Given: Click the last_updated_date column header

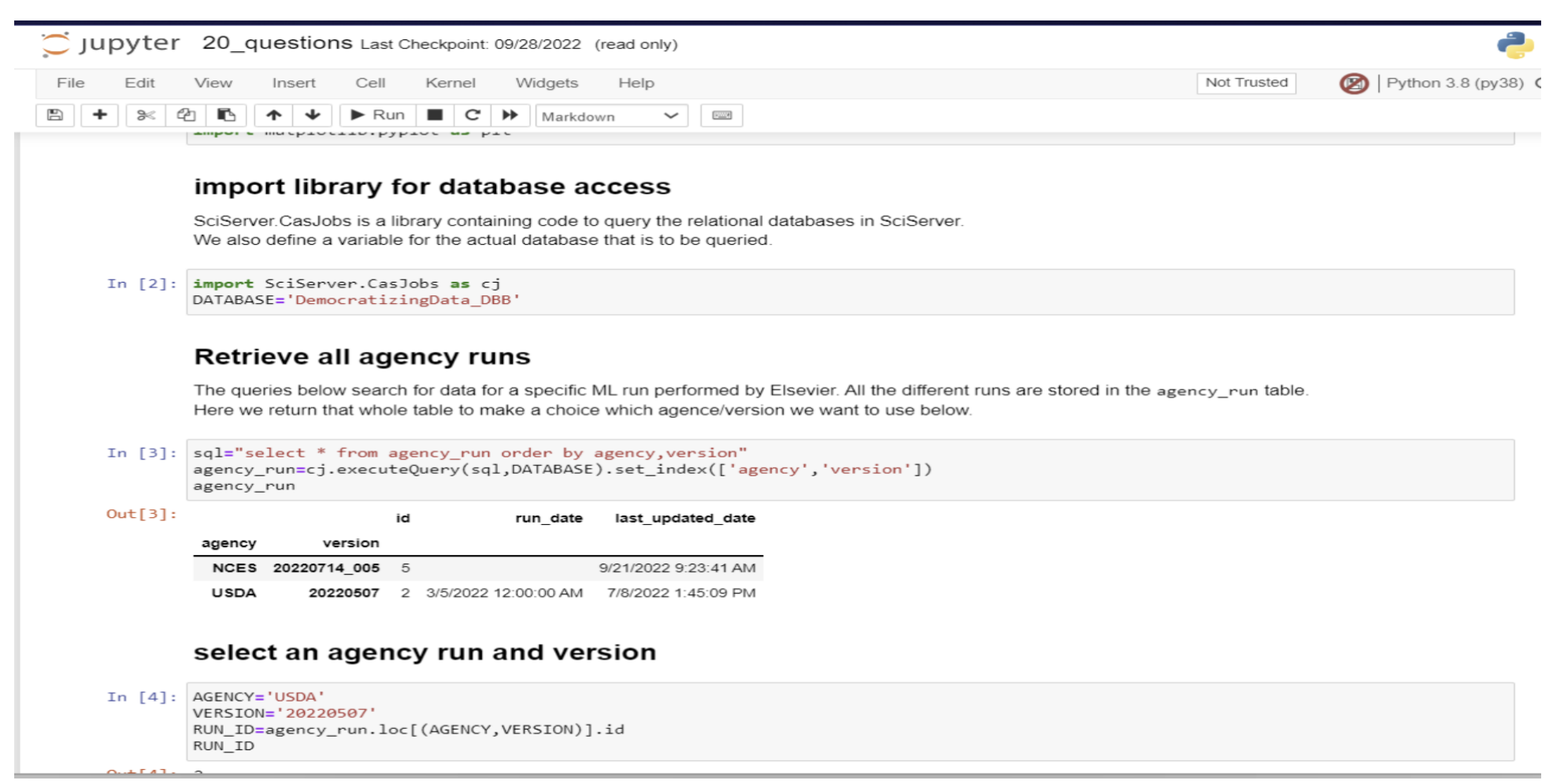Looking at the screenshot, I should (x=685, y=518).
